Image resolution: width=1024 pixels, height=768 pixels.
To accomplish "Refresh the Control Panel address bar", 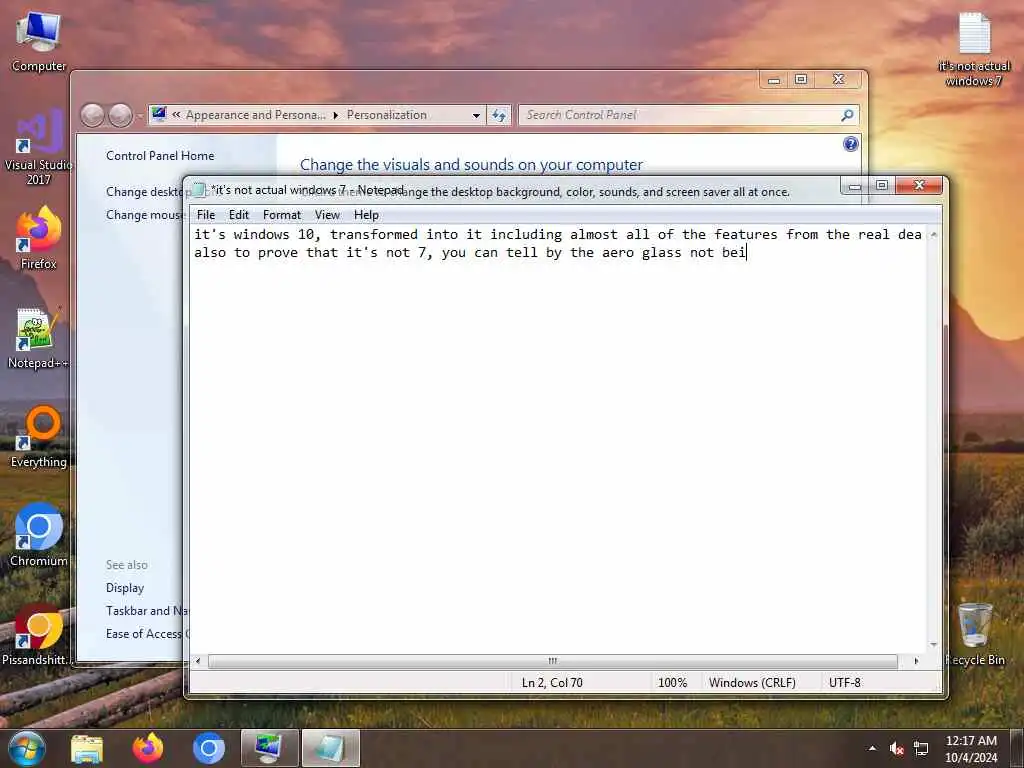I will click(499, 116).
